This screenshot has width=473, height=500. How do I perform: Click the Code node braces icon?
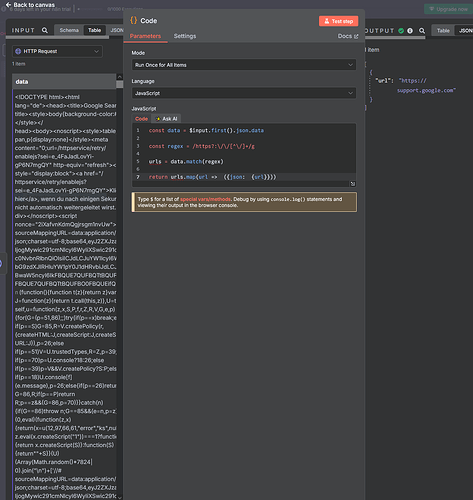click(x=134, y=20)
